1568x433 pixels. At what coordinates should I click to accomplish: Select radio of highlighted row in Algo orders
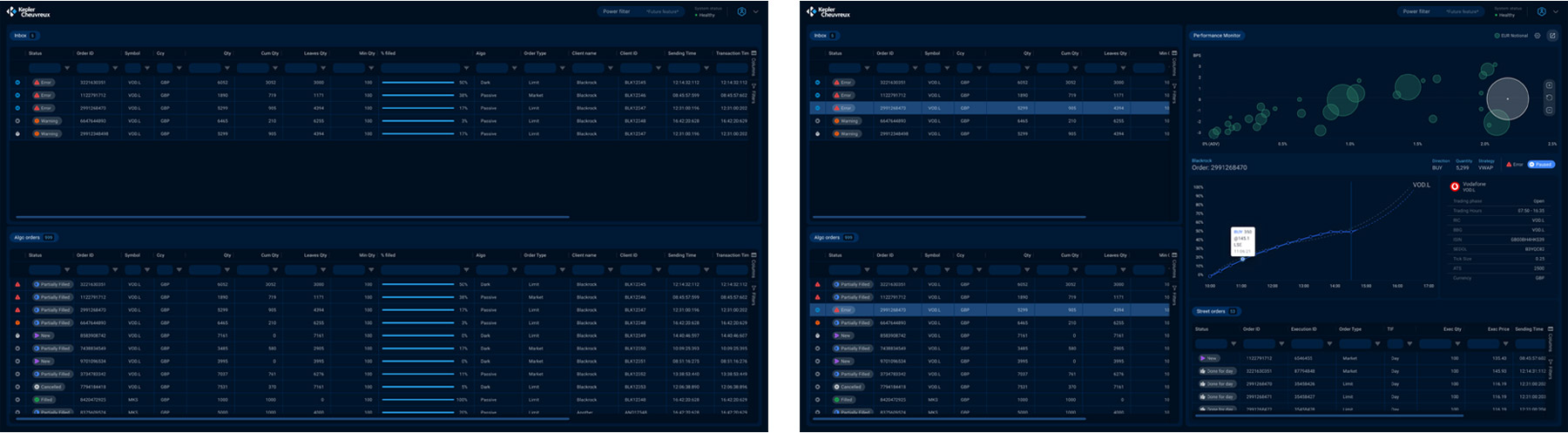pos(817,310)
